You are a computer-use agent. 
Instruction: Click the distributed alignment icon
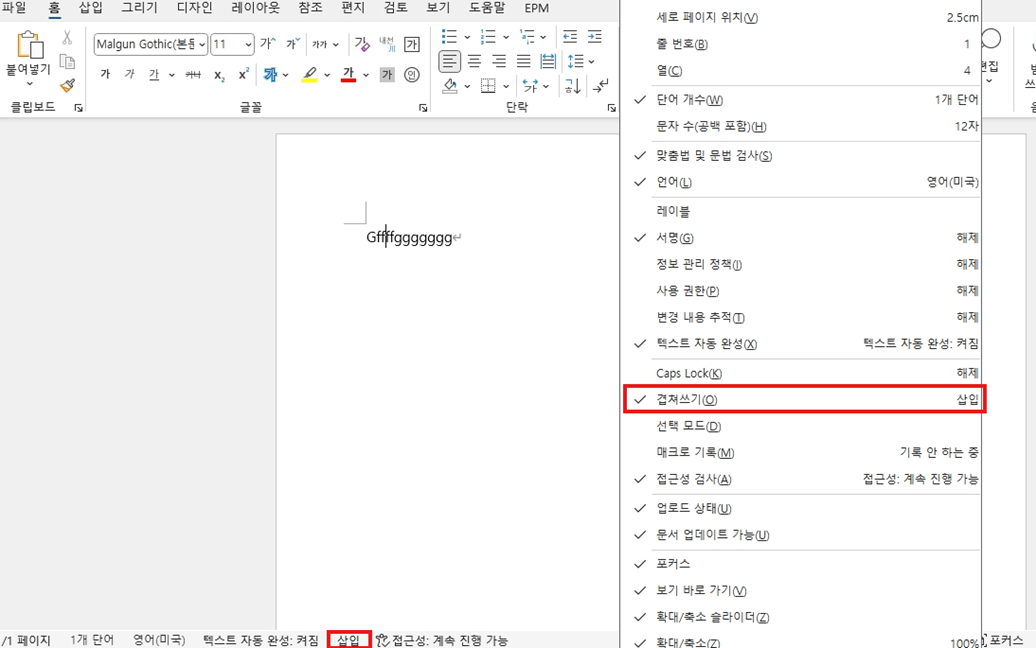point(548,61)
